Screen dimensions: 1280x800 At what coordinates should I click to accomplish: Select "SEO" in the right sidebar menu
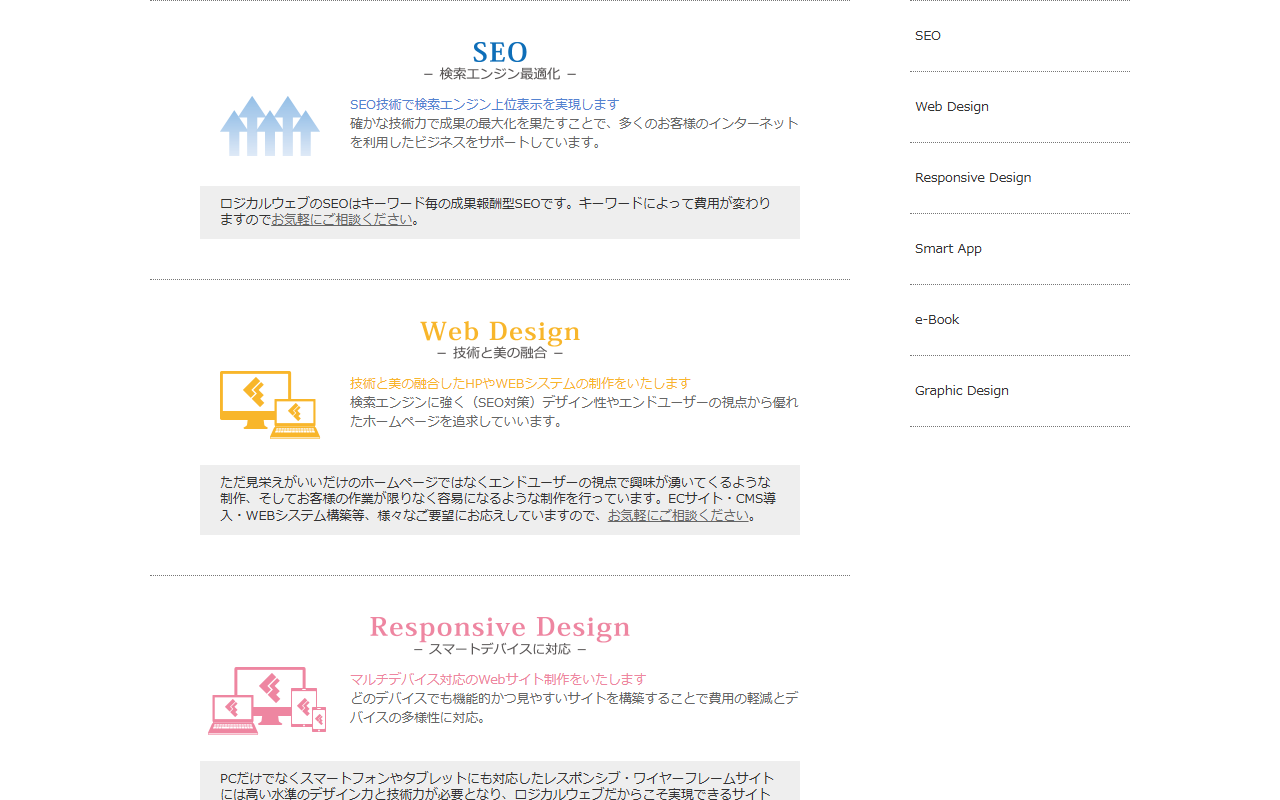[x=927, y=35]
